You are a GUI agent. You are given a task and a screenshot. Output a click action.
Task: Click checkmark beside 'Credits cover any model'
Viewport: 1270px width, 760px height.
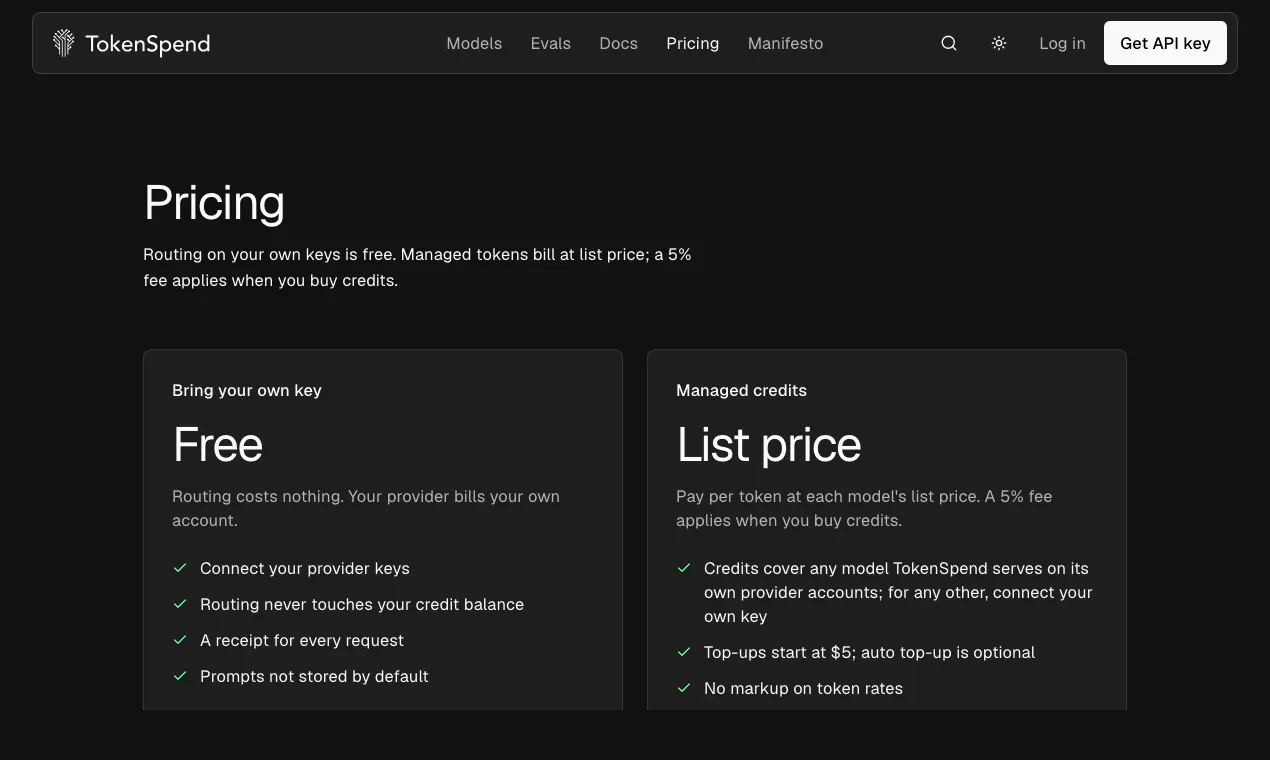(684, 568)
